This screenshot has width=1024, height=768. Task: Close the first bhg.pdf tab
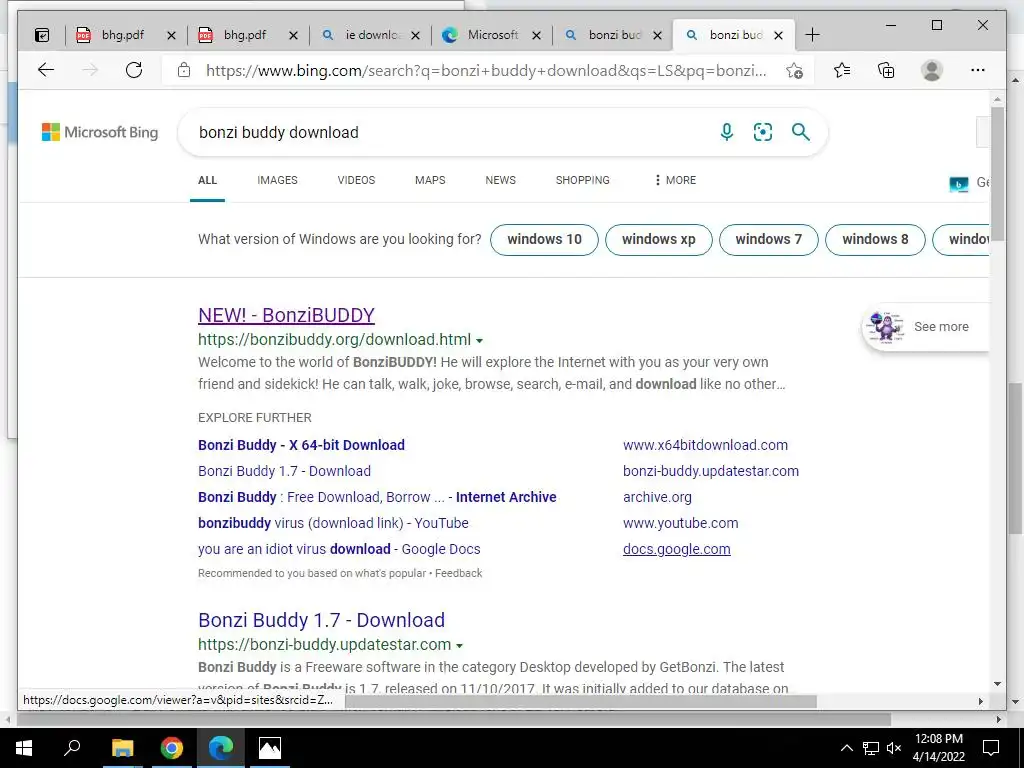(x=171, y=35)
